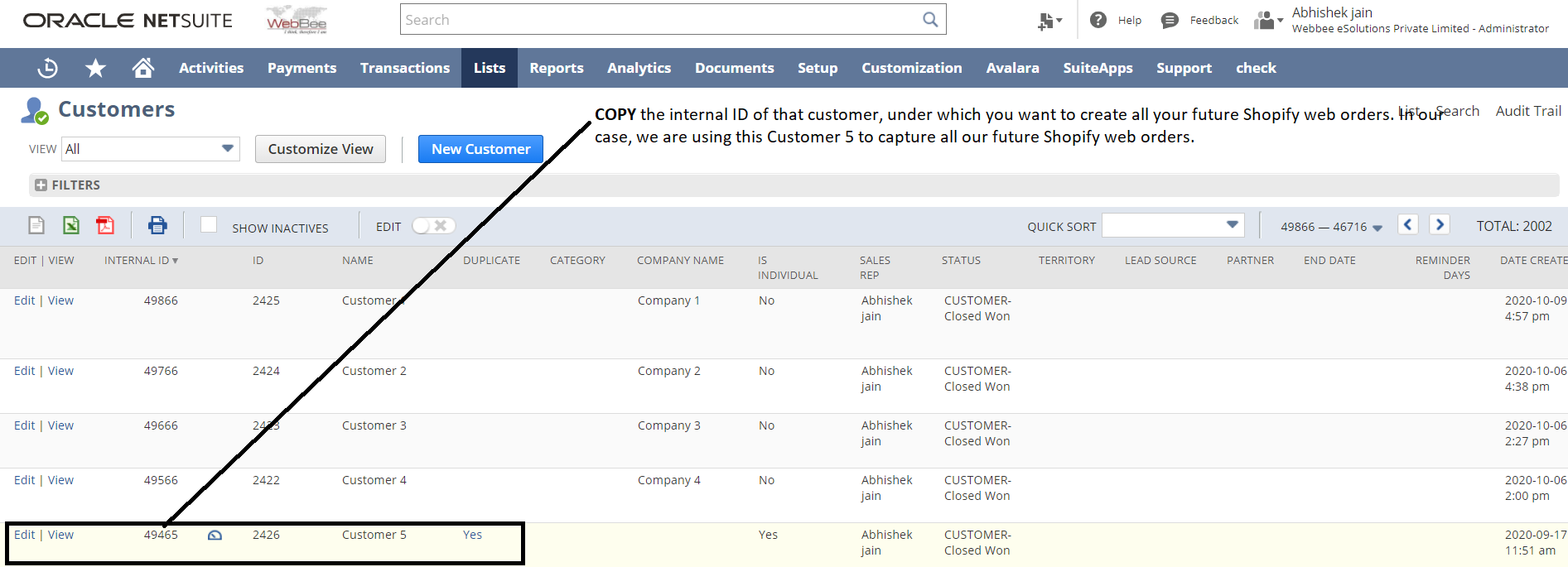This screenshot has height=567, width=1568.
Task: Export list to PDF icon
Action: 105,225
